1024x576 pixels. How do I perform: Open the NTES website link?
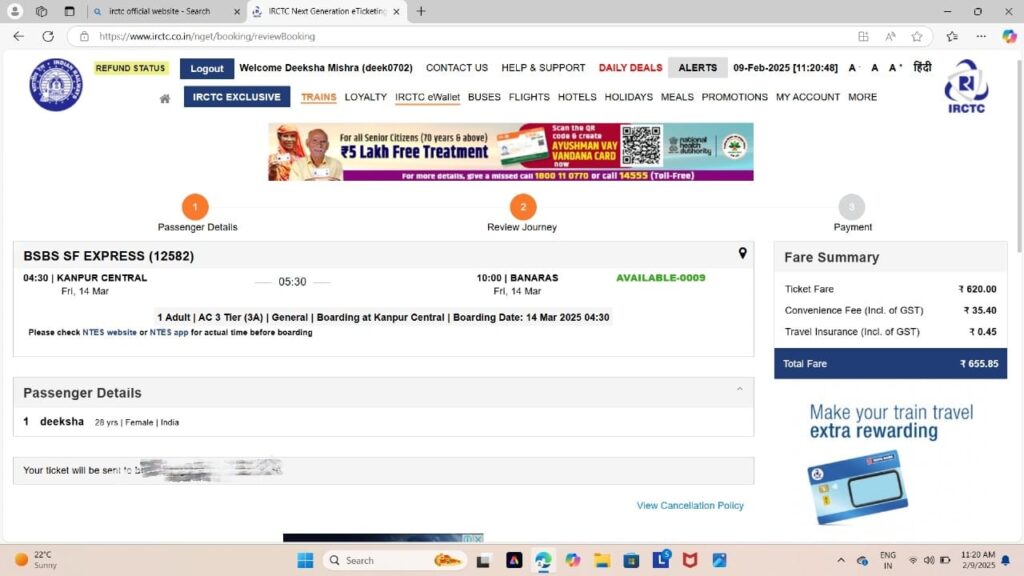[110, 332]
